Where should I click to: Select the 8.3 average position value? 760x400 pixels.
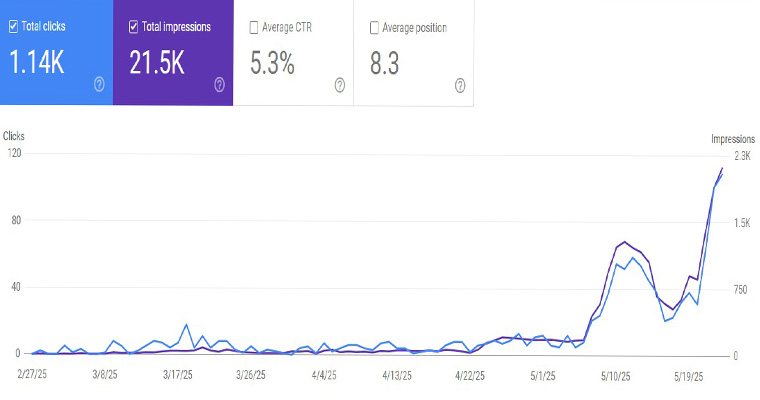(x=386, y=63)
